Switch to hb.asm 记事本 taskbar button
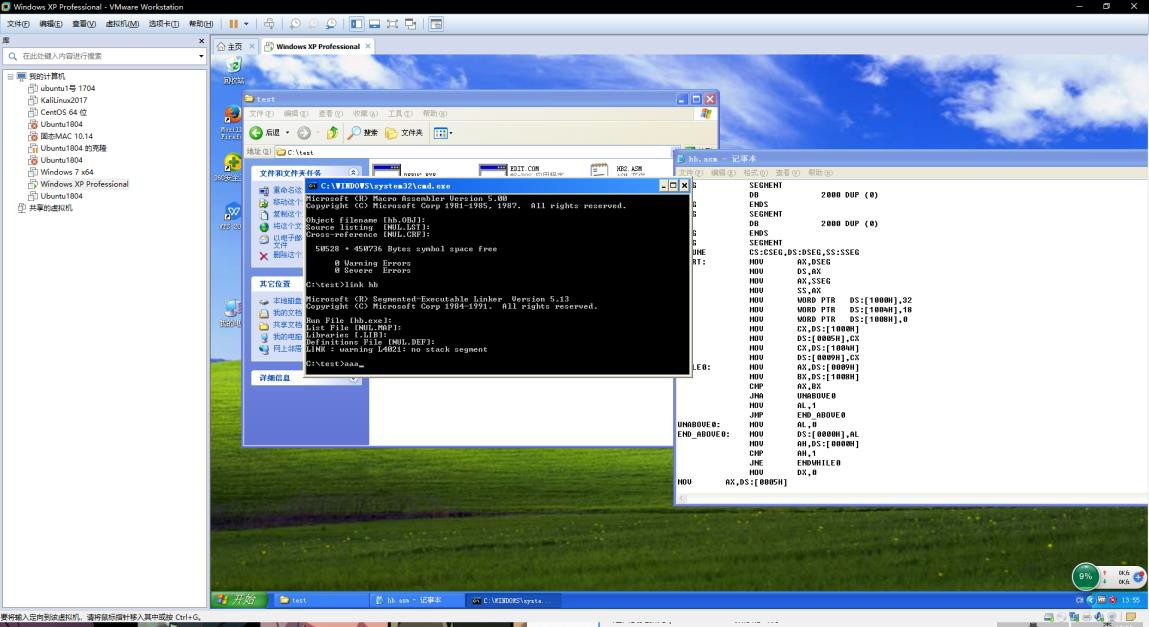The image size is (1149, 627). pos(416,600)
